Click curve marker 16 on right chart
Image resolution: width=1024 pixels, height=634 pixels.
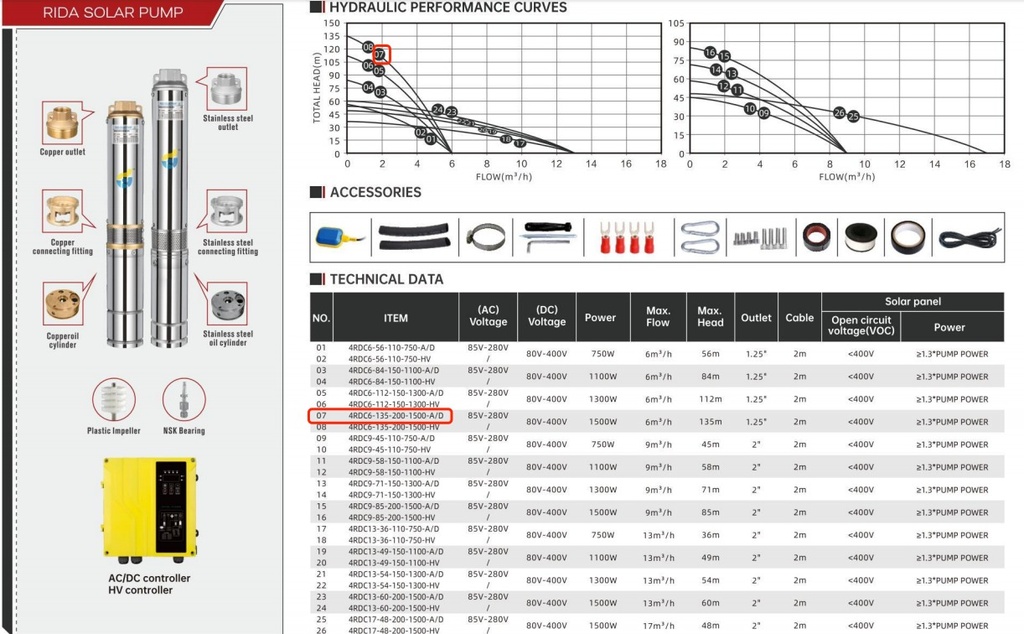pos(710,52)
